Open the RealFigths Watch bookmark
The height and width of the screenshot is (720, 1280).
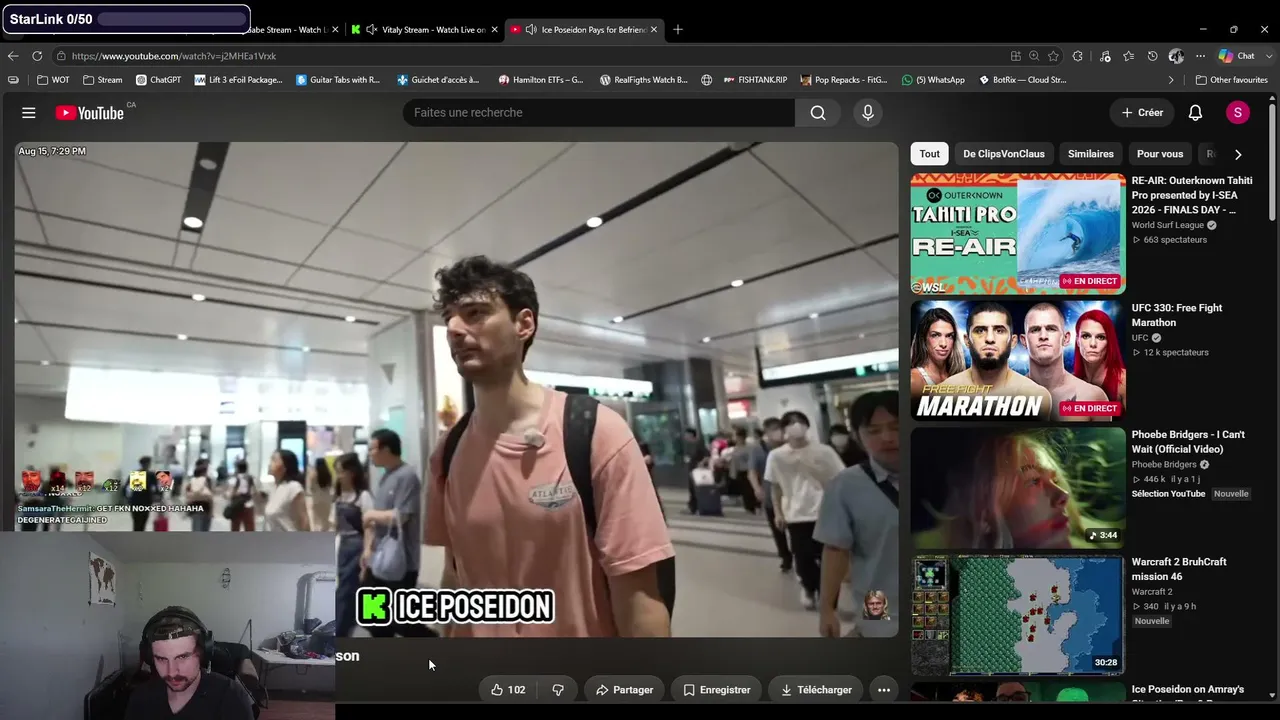(644, 80)
